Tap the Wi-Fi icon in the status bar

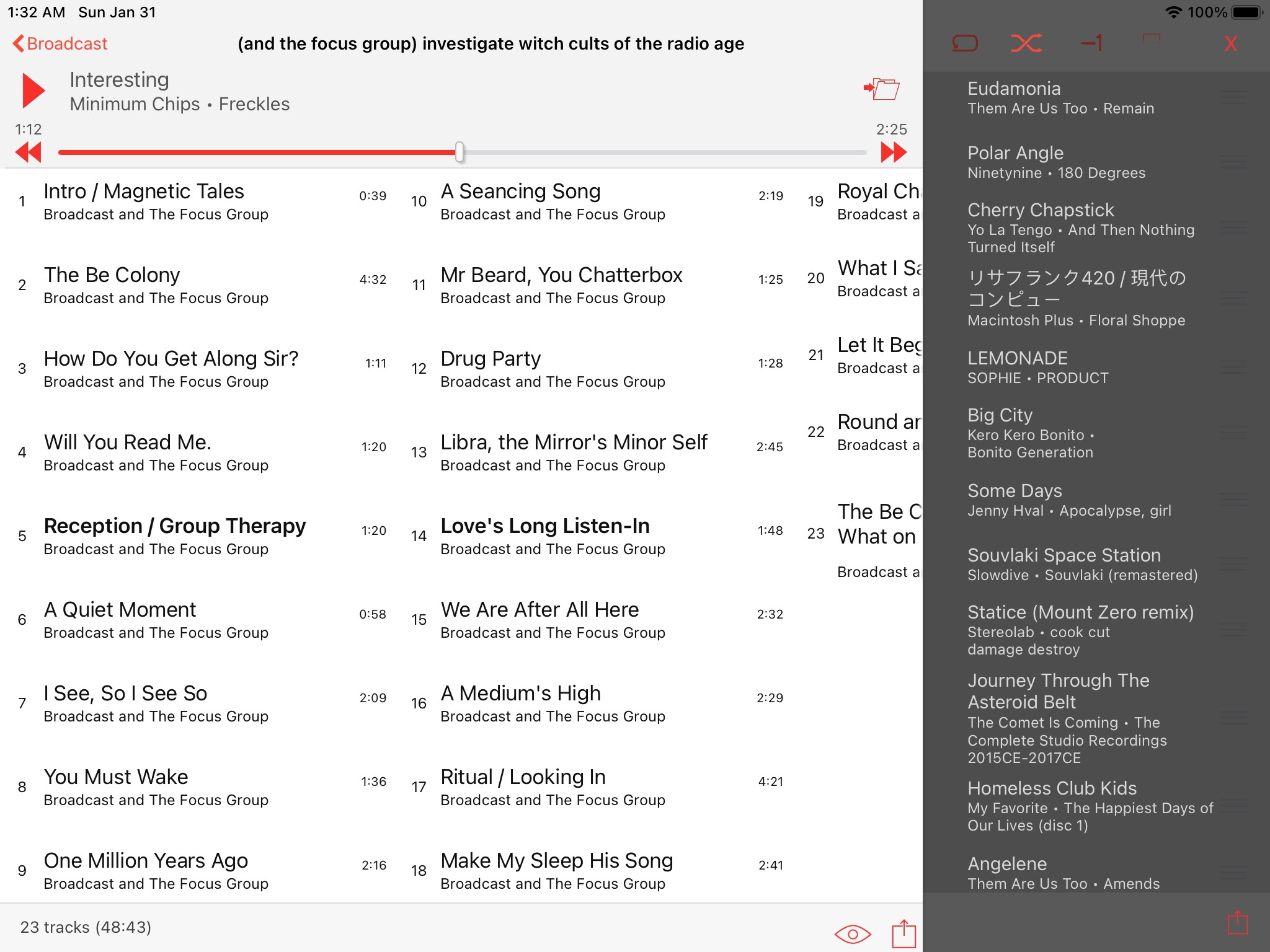1173,12
